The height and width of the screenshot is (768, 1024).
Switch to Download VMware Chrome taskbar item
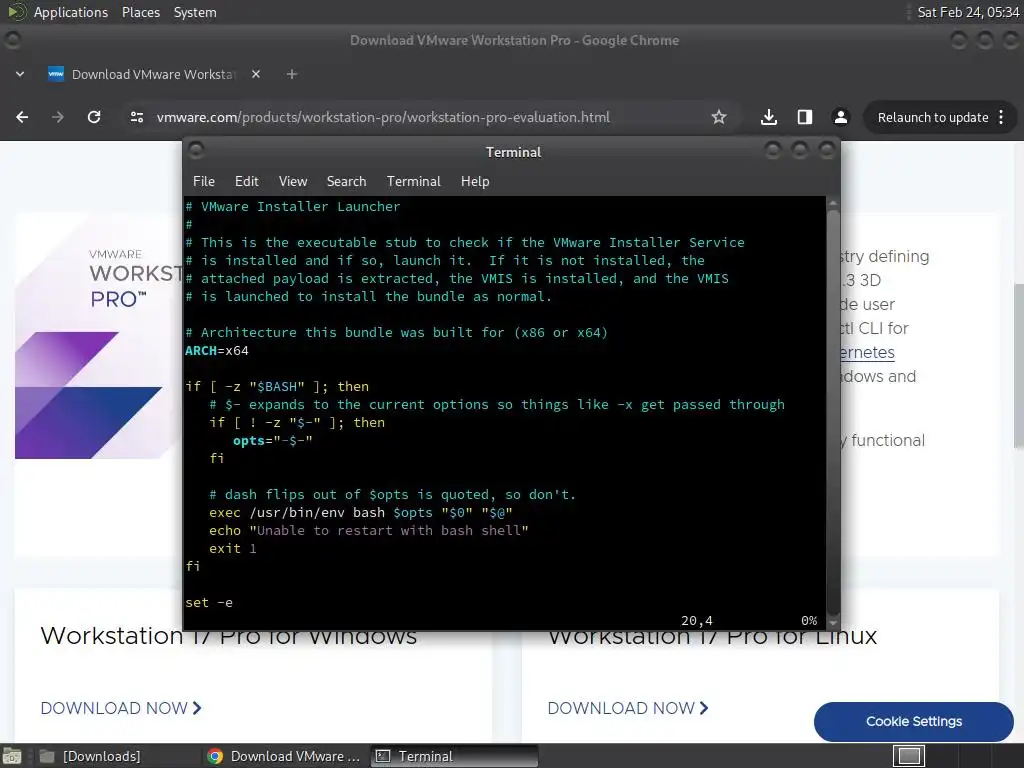point(284,756)
